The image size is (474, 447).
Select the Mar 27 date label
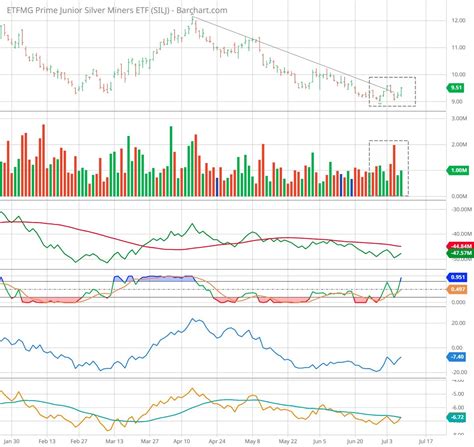150,441
